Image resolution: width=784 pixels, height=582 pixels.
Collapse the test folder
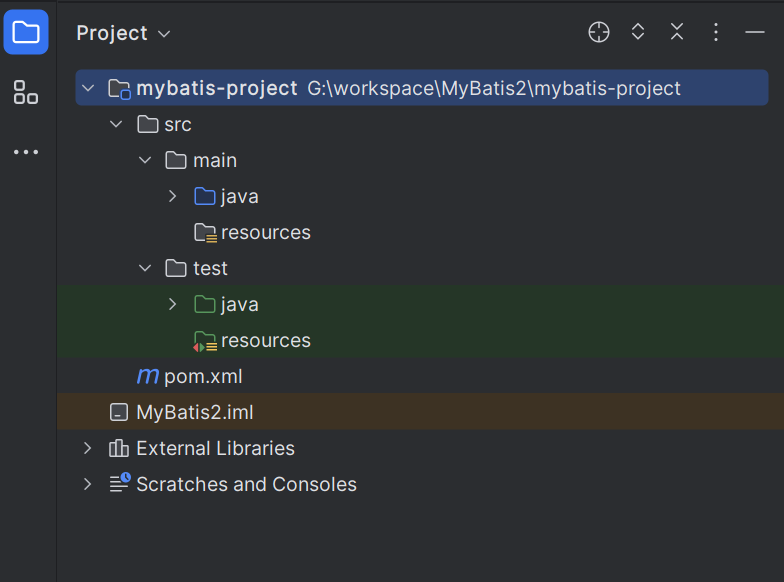(x=145, y=268)
